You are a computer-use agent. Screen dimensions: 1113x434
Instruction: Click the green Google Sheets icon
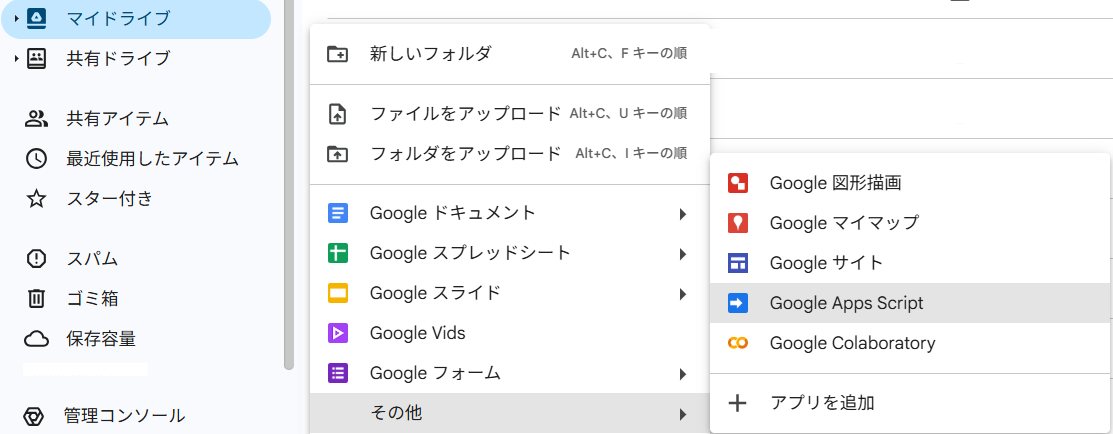[x=338, y=253]
